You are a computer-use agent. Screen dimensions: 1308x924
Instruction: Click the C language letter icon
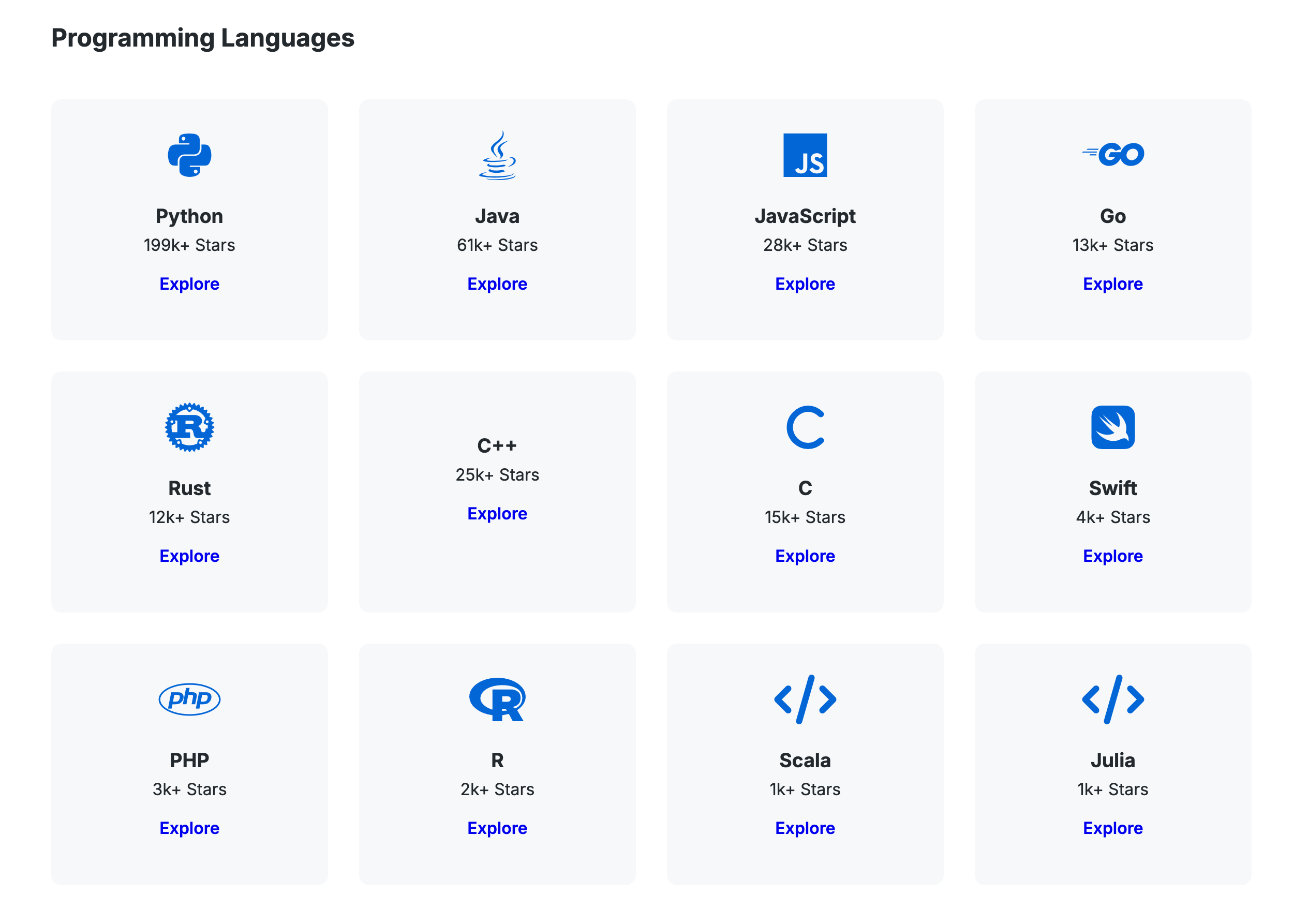coord(805,427)
